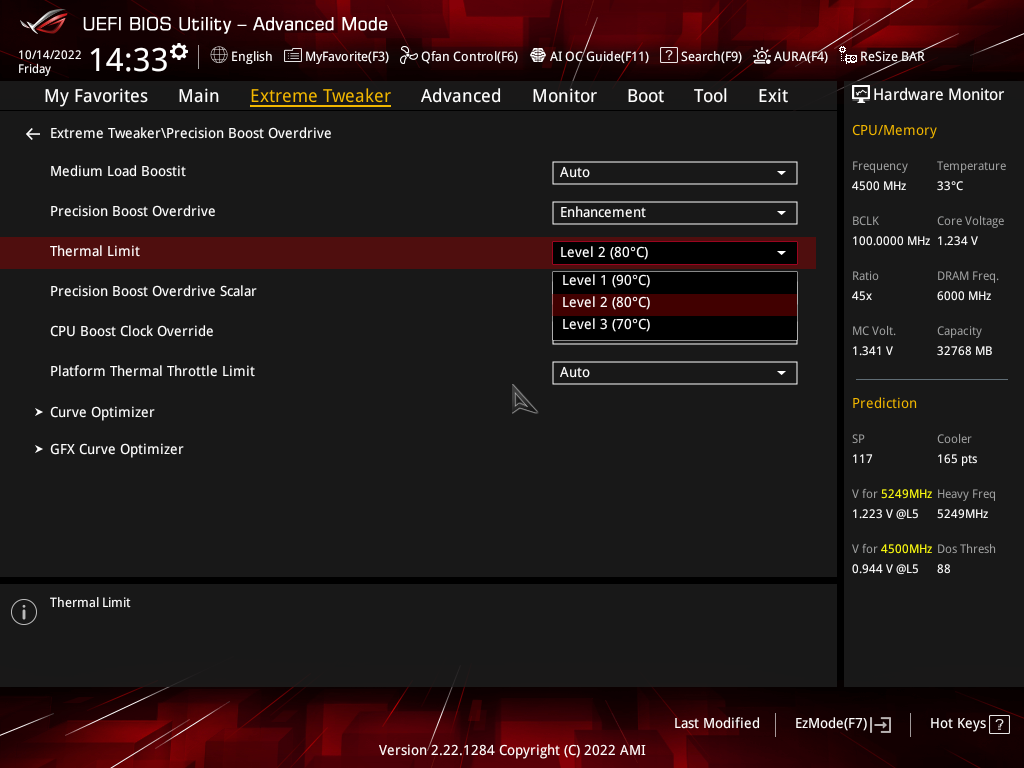Open Precision Boost Overdrive Enhancement dropdown

point(675,212)
